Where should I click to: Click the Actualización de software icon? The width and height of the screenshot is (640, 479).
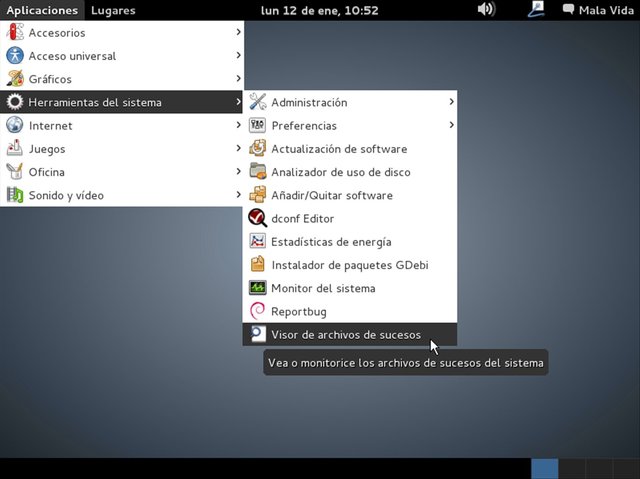coord(258,149)
